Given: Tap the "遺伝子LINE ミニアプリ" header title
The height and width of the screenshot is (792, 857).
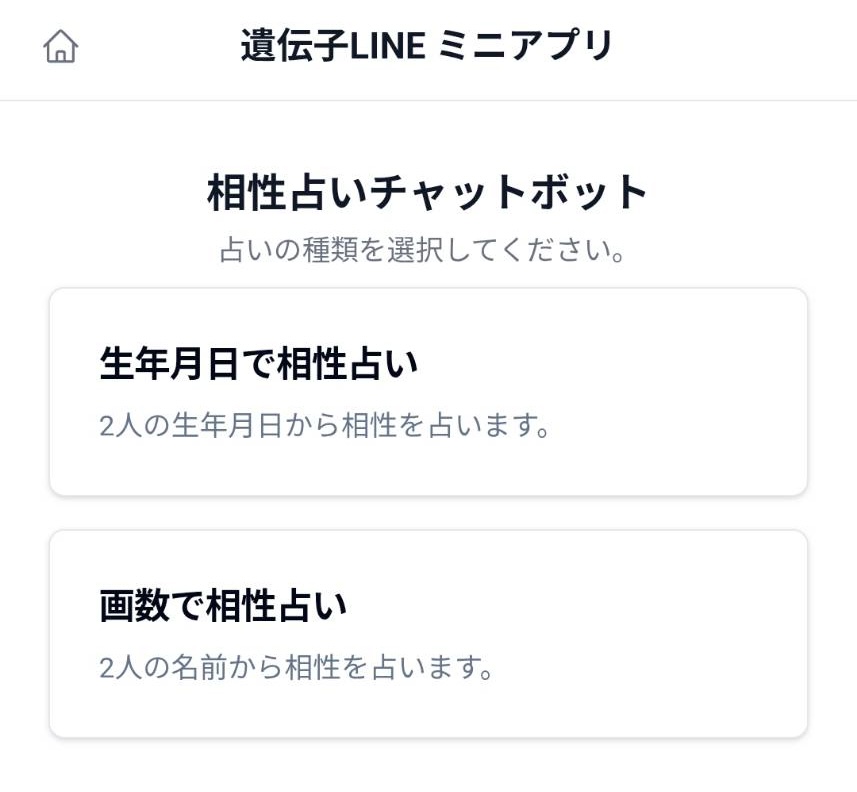Looking at the screenshot, I should point(427,46).
